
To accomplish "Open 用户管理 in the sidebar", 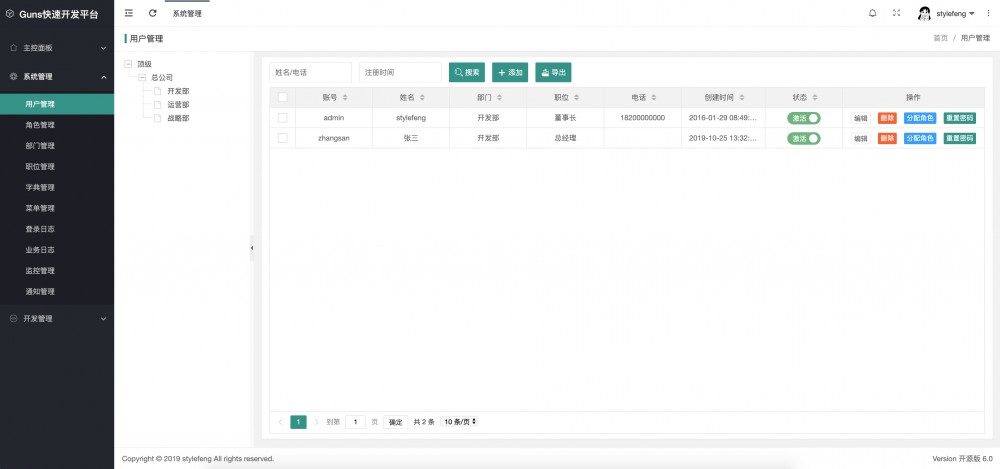I will point(57,104).
